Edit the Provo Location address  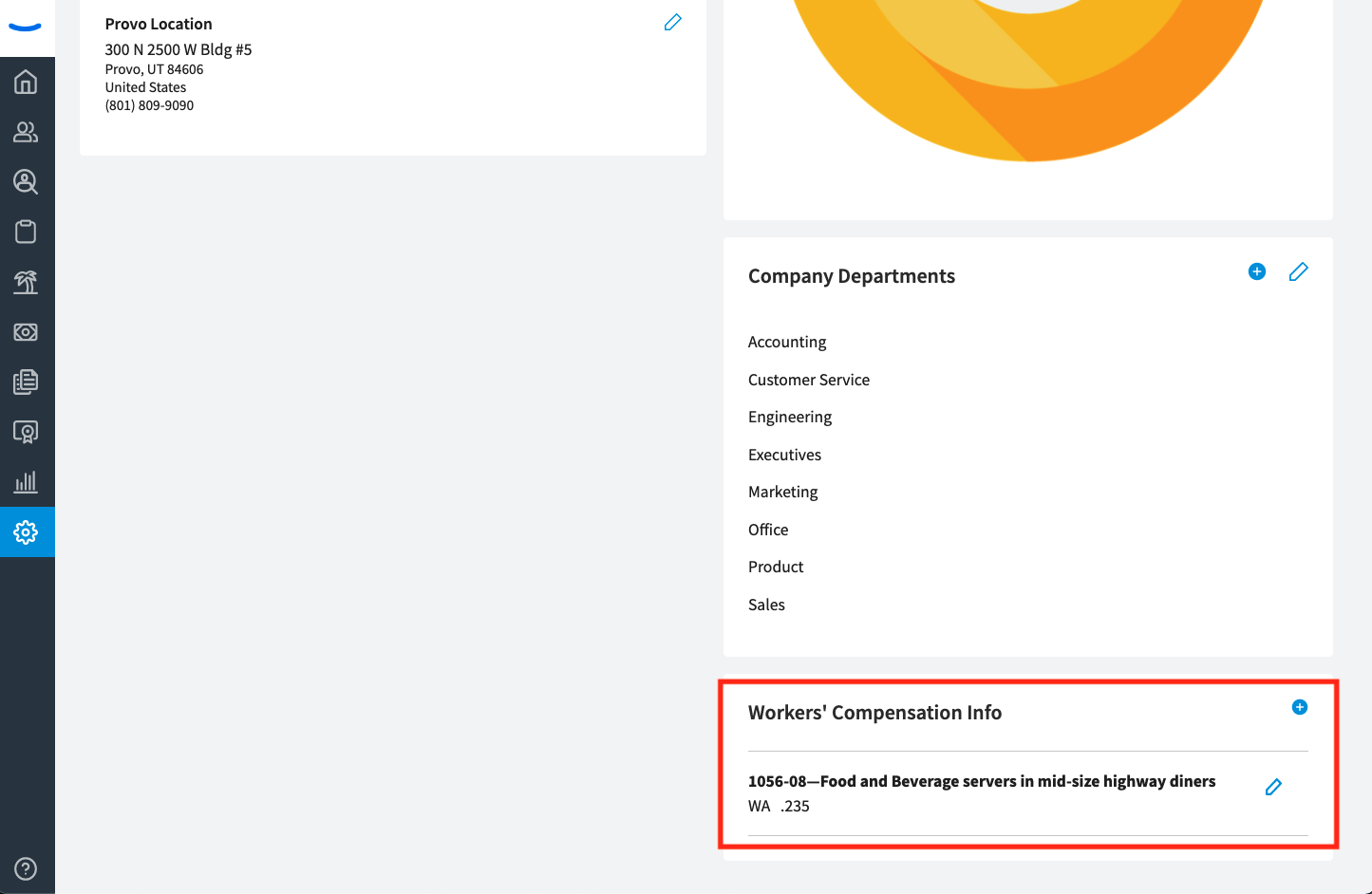pos(672,23)
